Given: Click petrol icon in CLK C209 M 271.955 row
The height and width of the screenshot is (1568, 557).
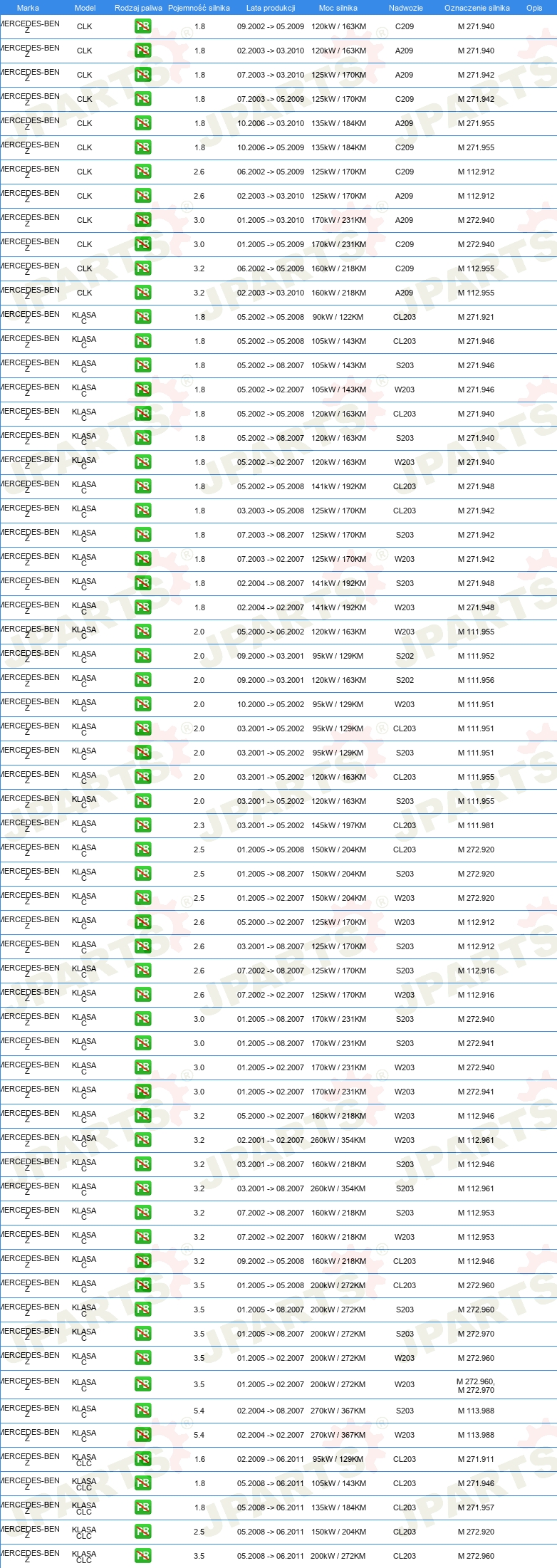Looking at the screenshot, I should click(x=143, y=147).
